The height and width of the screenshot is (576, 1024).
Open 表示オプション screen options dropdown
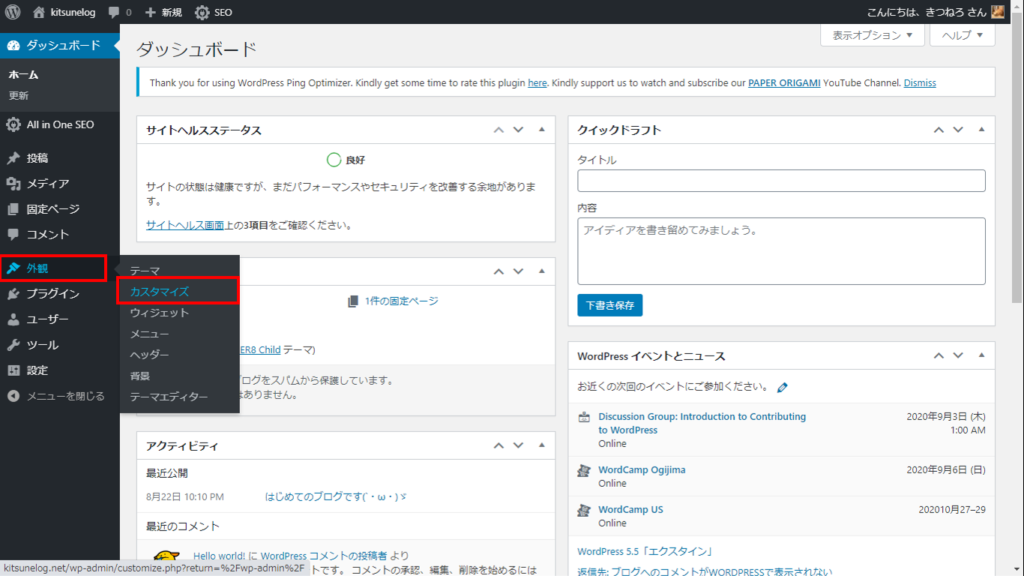pyautogui.click(x=872, y=35)
